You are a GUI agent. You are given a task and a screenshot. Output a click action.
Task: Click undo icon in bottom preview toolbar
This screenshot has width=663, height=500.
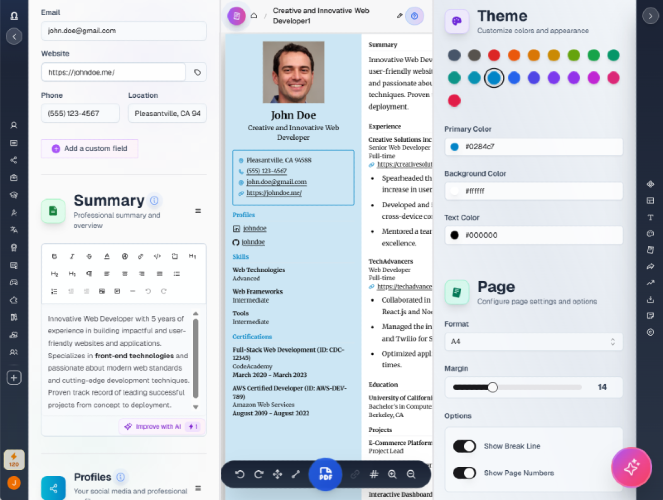240,474
